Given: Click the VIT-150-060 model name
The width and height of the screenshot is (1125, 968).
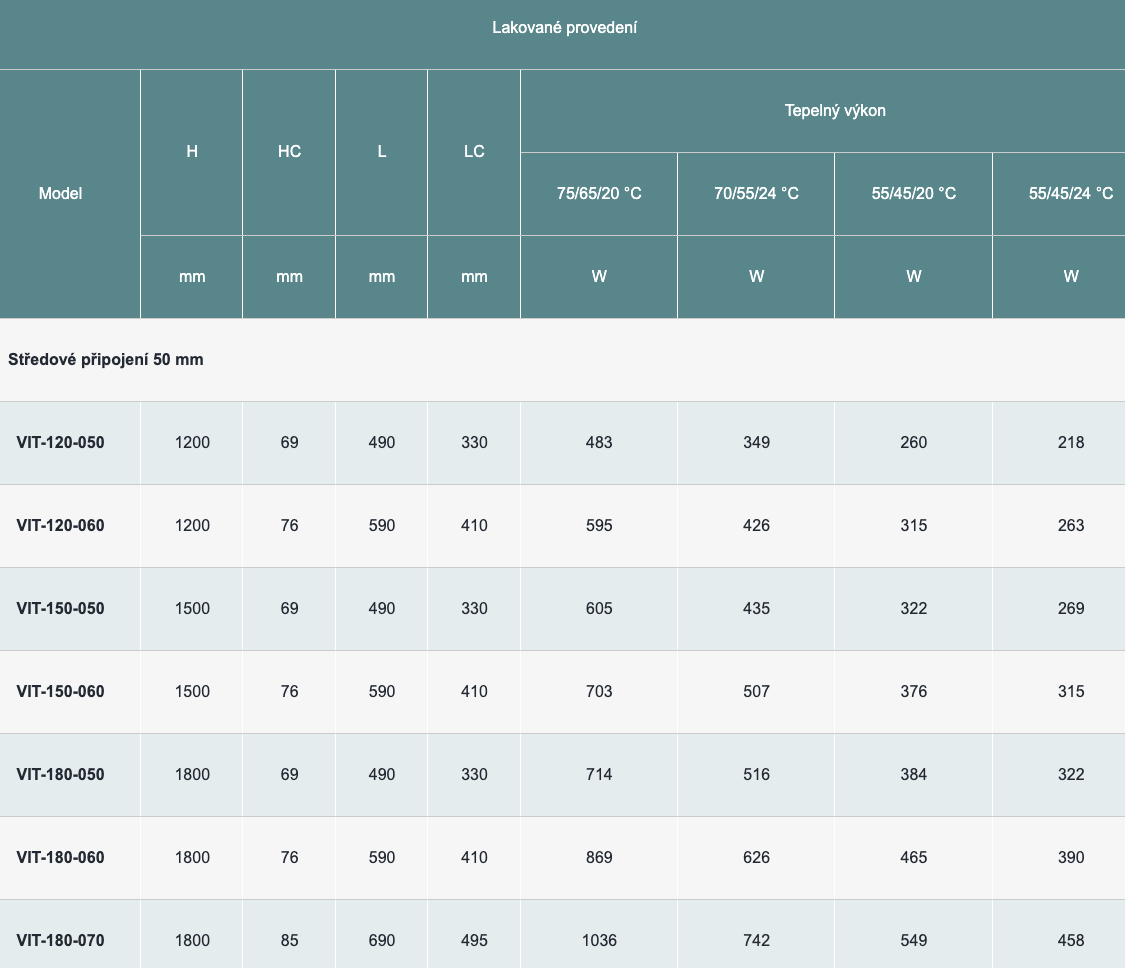Looking at the screenshot, I should click(60, 692).
